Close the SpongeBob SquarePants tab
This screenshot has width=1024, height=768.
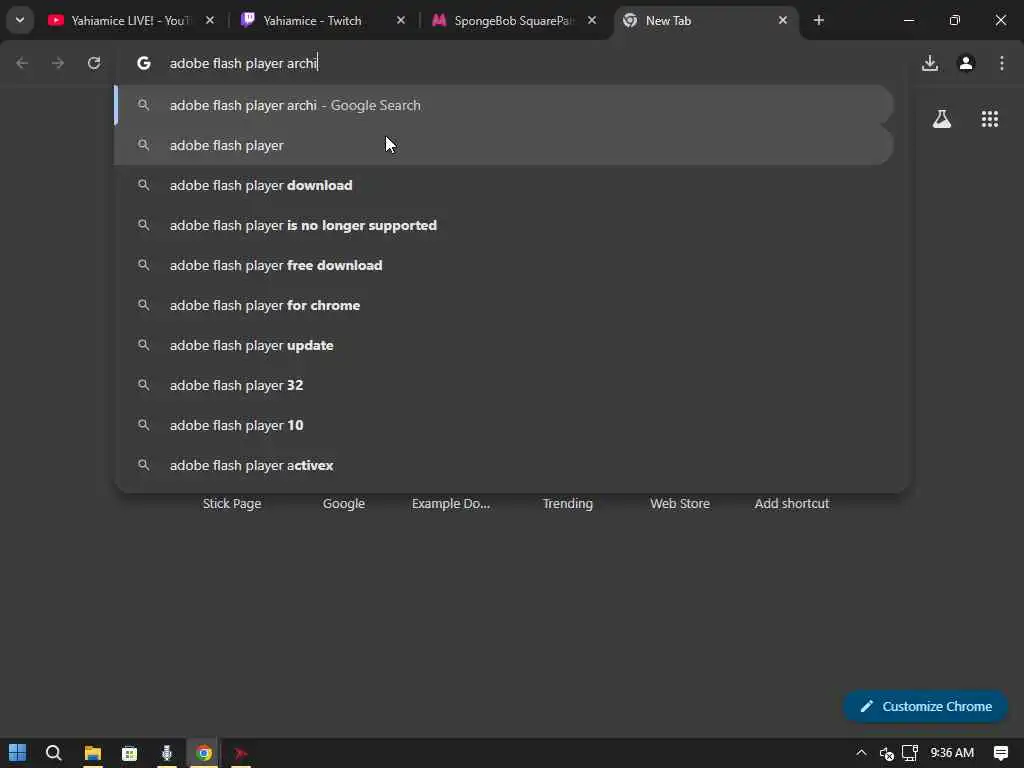pyautogui.click(x=592, y=20)
